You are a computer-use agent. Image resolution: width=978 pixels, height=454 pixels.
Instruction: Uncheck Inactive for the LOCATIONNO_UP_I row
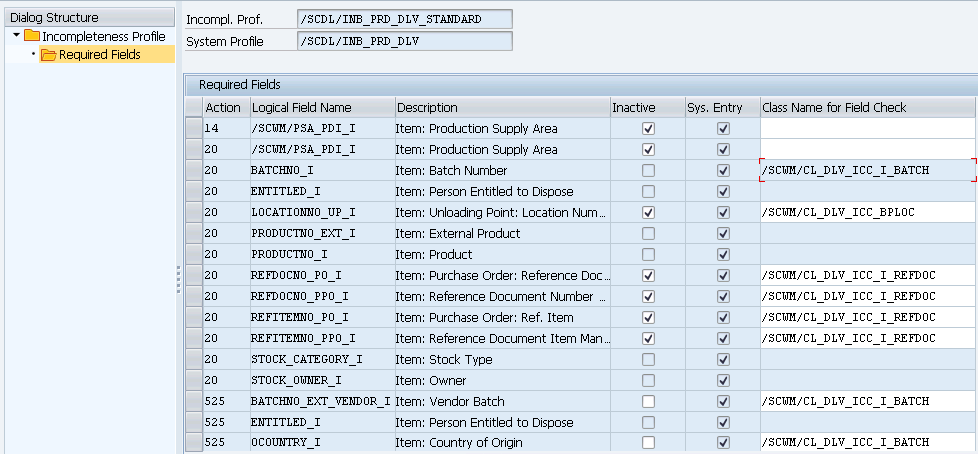click(x=648, y=213)
